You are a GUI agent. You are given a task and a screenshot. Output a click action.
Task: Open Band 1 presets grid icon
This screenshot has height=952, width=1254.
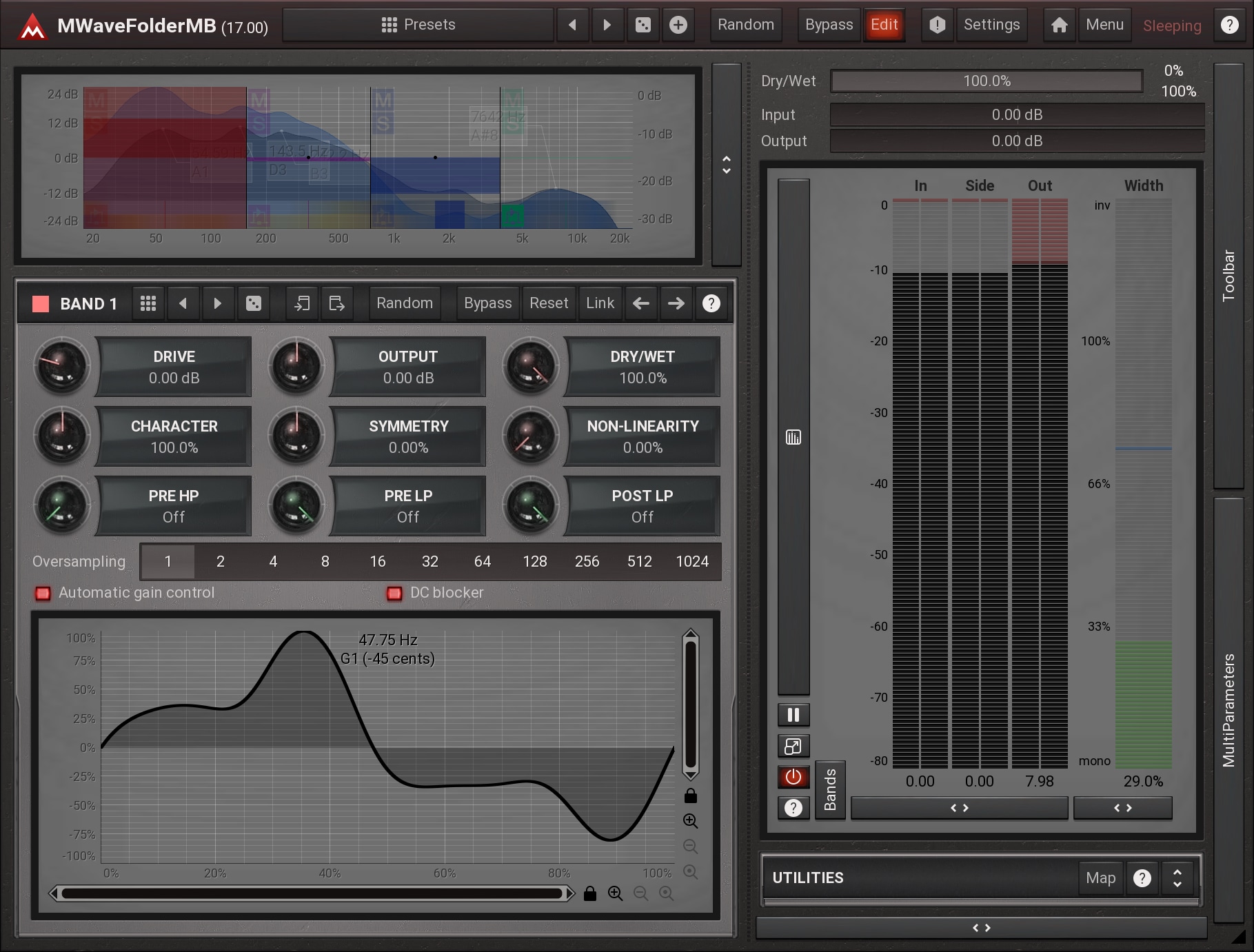(x=148, y=303)
